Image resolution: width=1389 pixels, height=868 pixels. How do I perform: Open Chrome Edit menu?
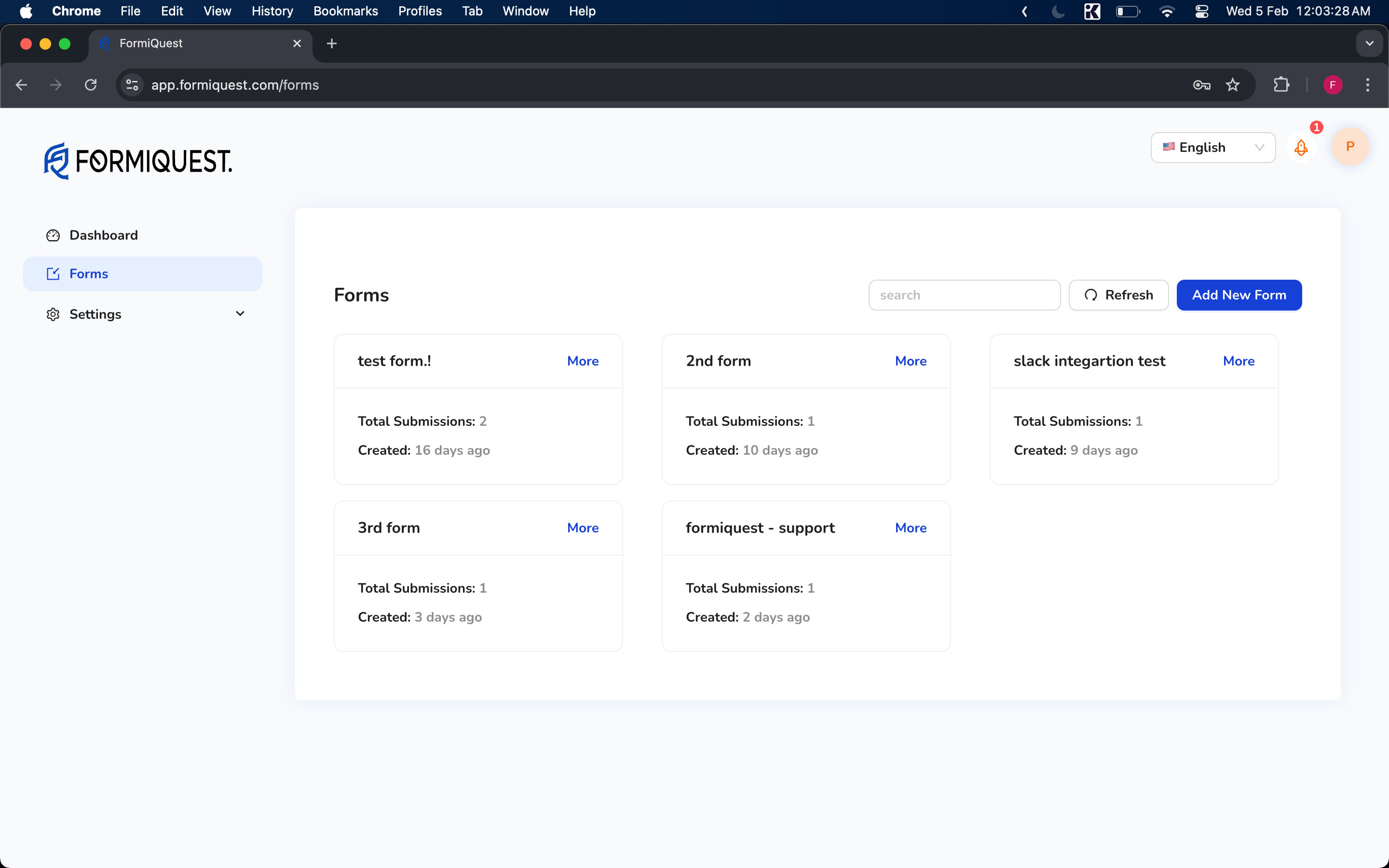[x=172, y=11]
